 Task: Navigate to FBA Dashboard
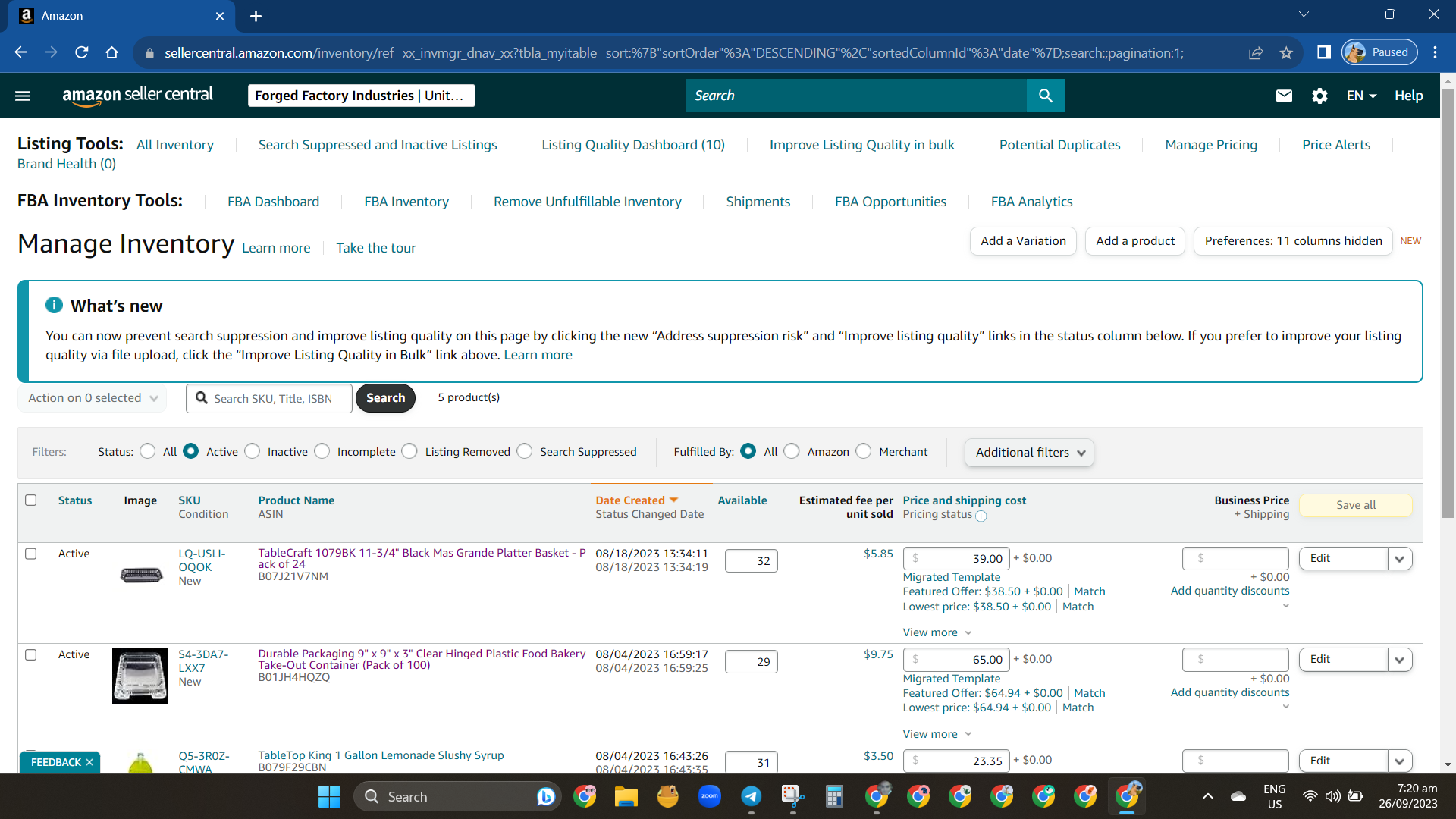tap(273, 202)
